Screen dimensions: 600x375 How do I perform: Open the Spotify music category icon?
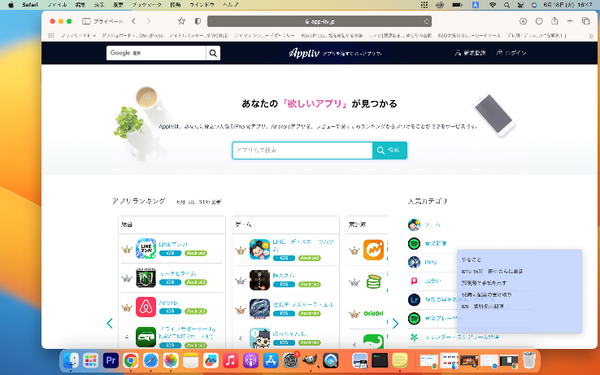(414, 243)
